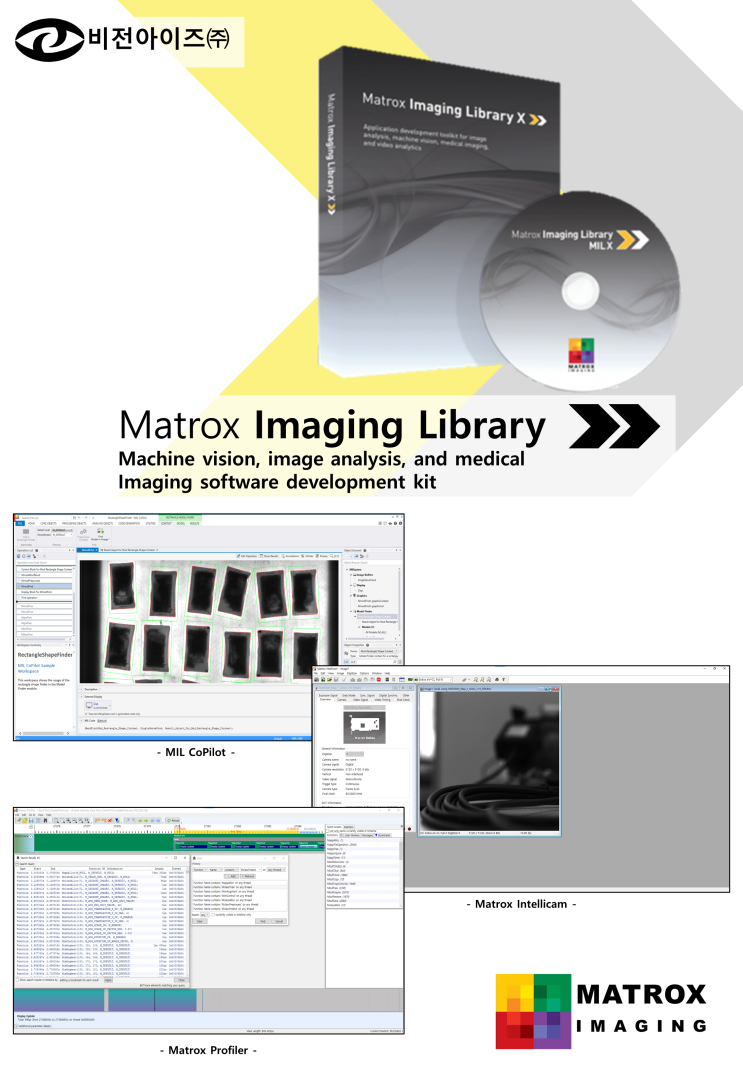Screen dimensions: 743x1073
Task: Click Cancel in the Profiler Find dialog
Action: click(279, 921)
